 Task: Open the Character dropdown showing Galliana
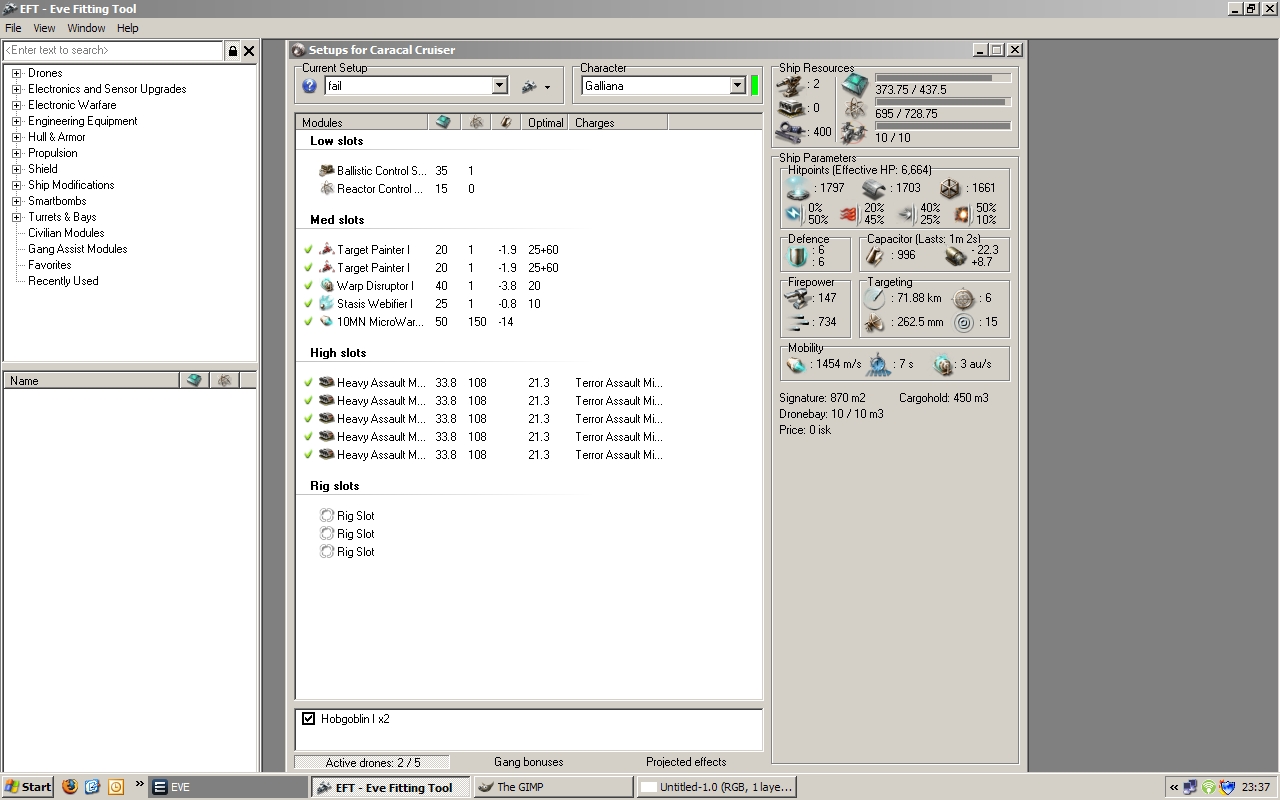[737, 86]
